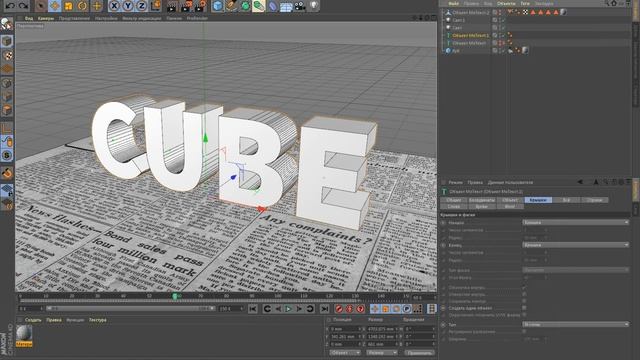Click the Position X coordinate field
The image size is (640, 360).
pos(346,329)
